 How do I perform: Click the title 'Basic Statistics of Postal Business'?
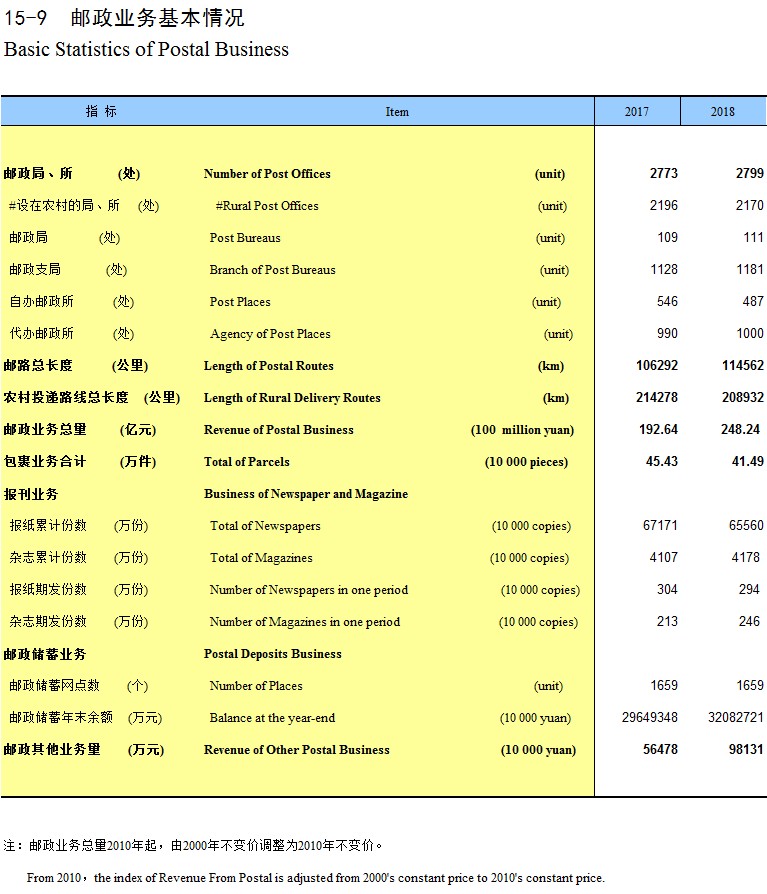[146, 50]
